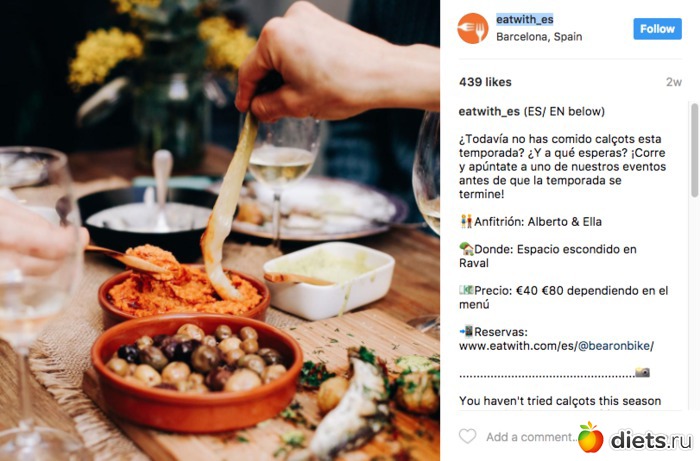Like the post with the heart icon
This screenshot has width=700, height=461.
(x=467, y=436)
